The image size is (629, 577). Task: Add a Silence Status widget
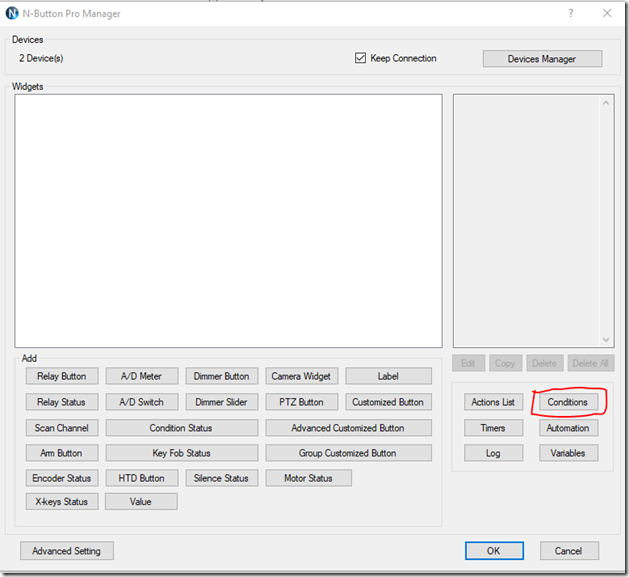[221, 478]
